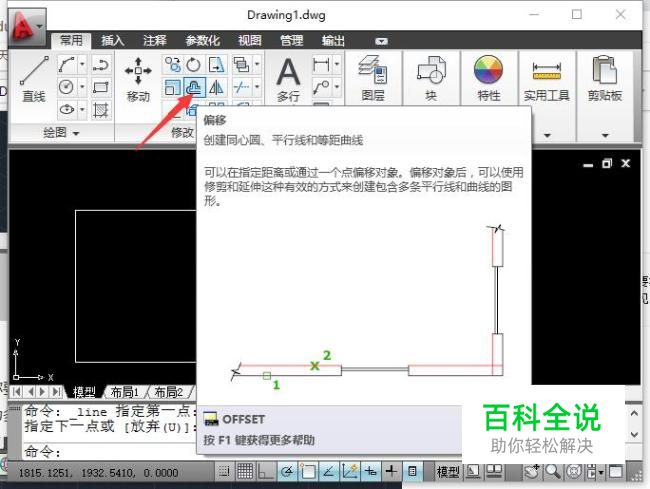This screenshot has width=650, height=489.
Task: Toggle Object snap tracking in the status bar
Action: click(x=329, y=471)
